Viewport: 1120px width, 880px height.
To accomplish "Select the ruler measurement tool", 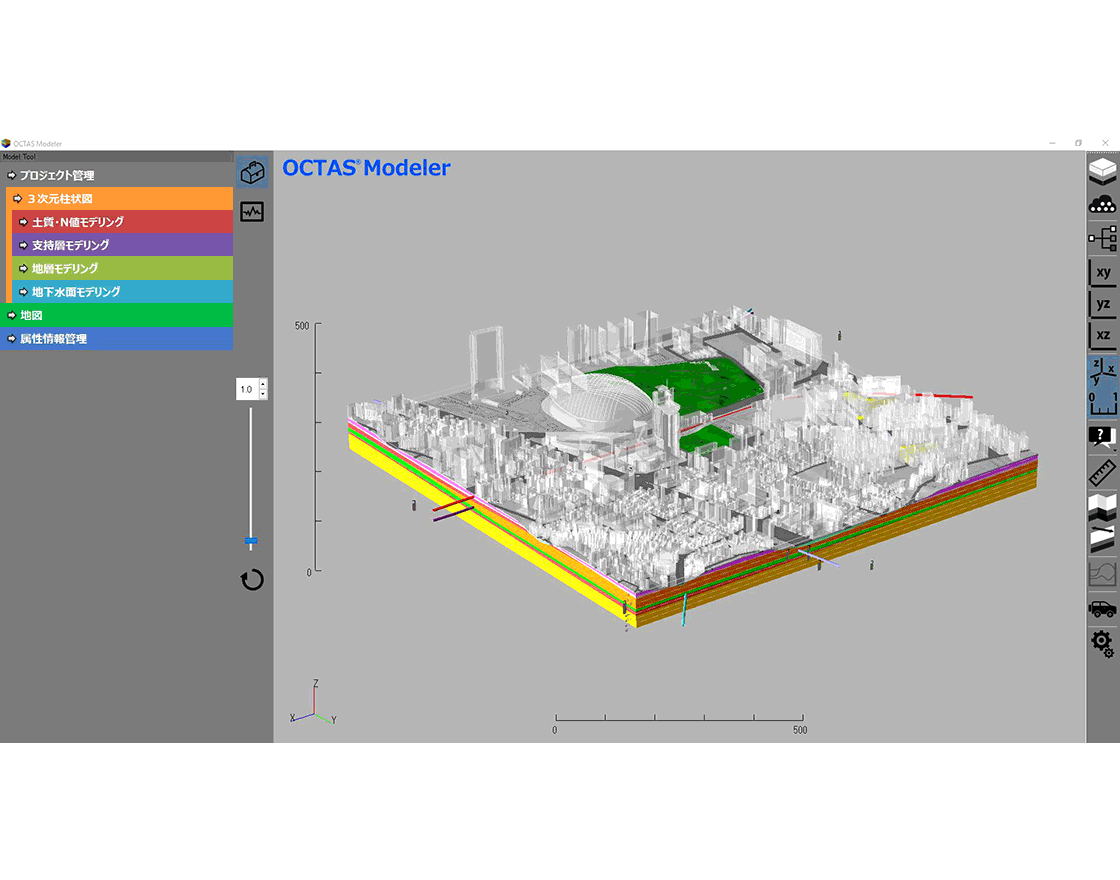I will (1102, 473).
